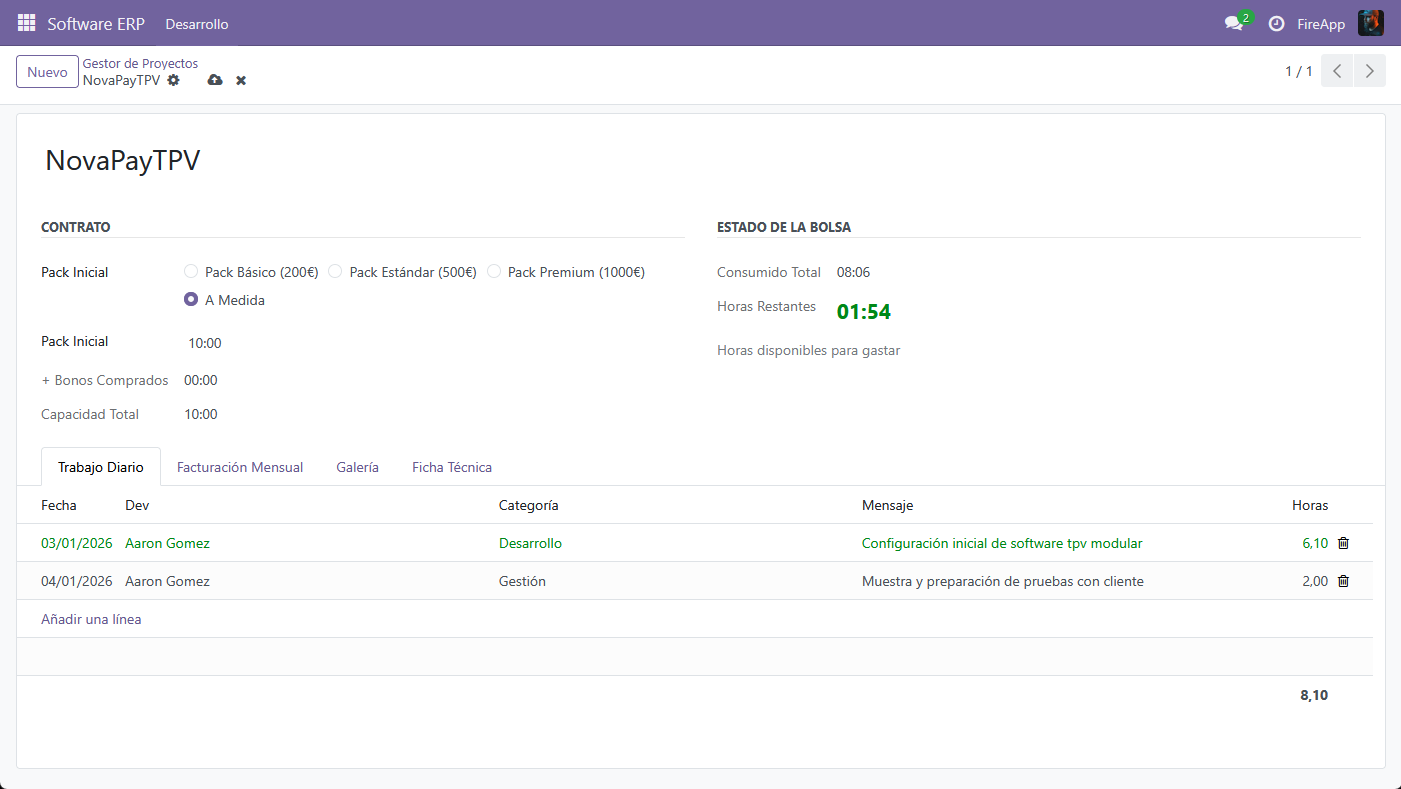Switch to the Facturación Mensual tab
Viewport: 1401px width, 789px height.
click(240, 467)
